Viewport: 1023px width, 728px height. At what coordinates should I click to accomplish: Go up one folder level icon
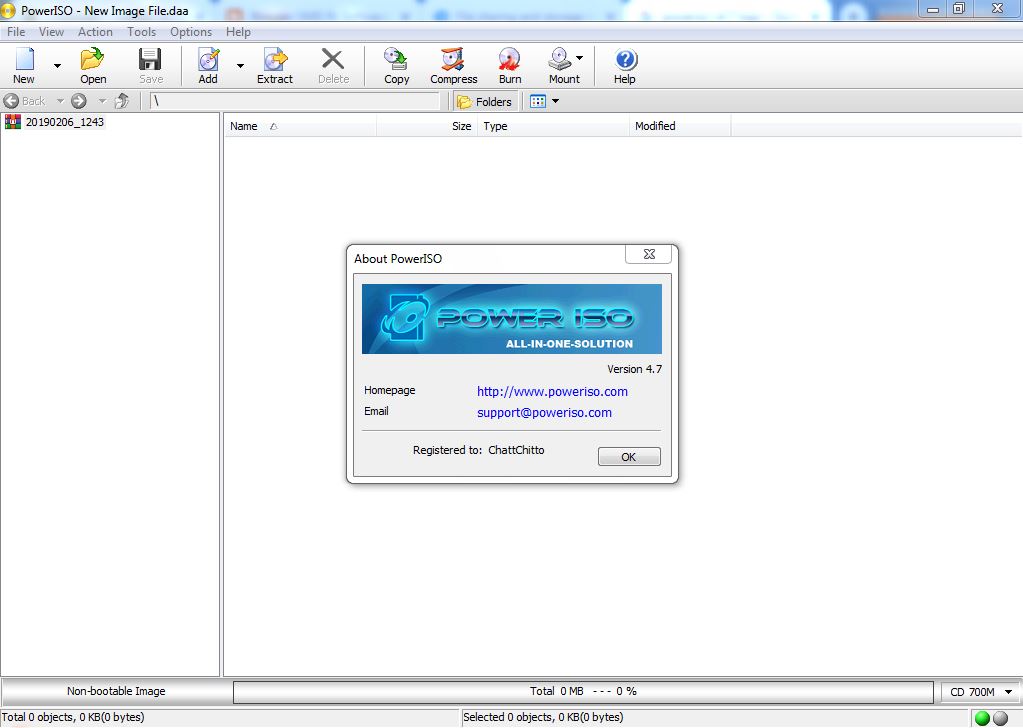(121, 101)
